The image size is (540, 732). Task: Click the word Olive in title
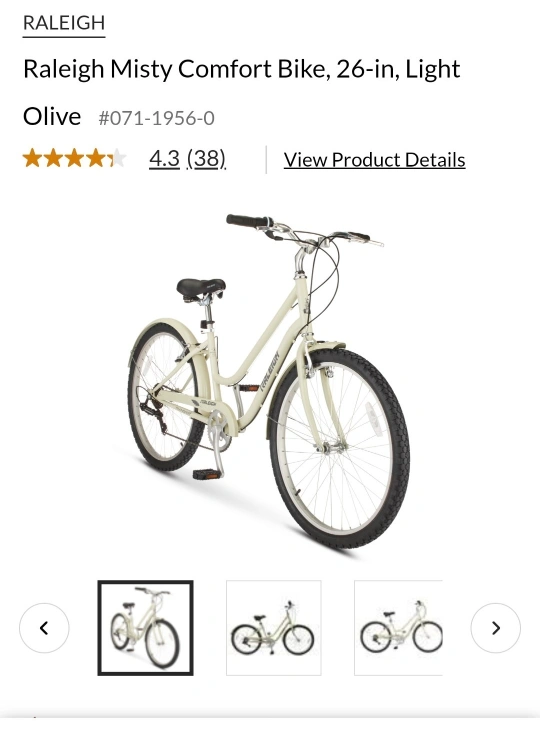pos(52,117)
